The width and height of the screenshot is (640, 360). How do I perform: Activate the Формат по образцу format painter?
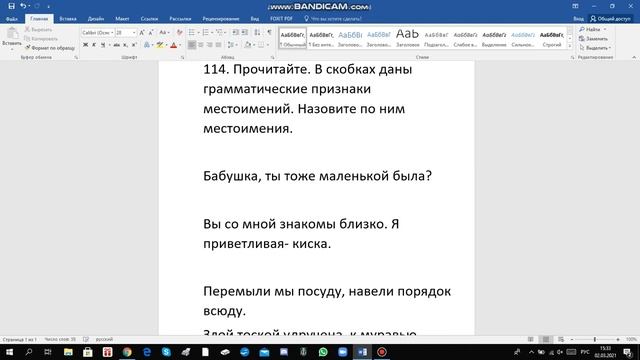49,48
